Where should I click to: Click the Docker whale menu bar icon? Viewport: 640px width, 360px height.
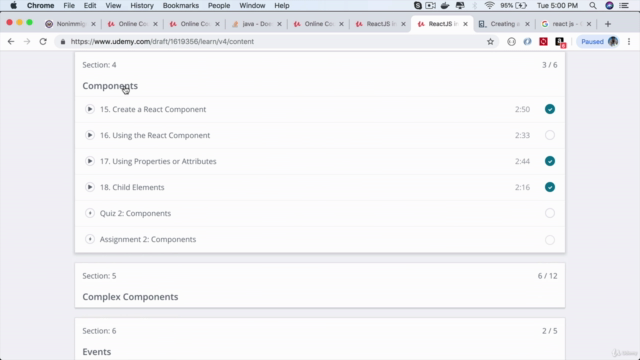click(x=445, y=6)
